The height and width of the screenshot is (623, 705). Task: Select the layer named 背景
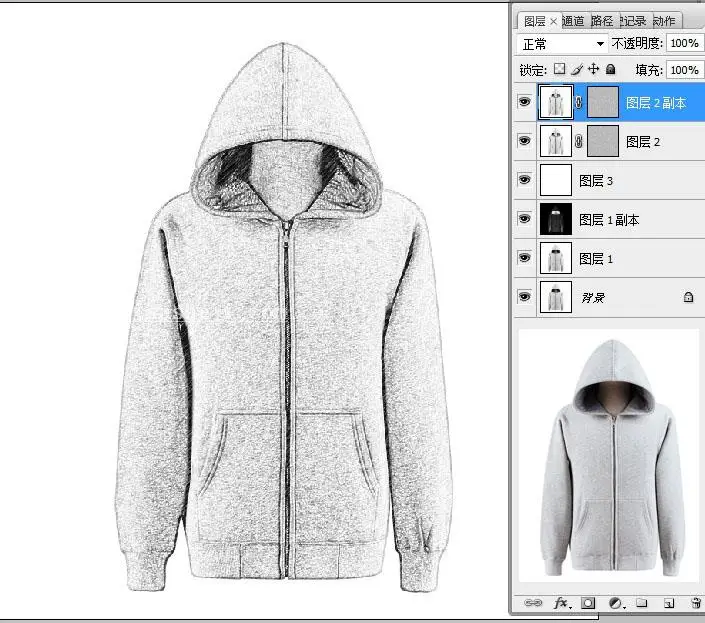tap(593, 298)
